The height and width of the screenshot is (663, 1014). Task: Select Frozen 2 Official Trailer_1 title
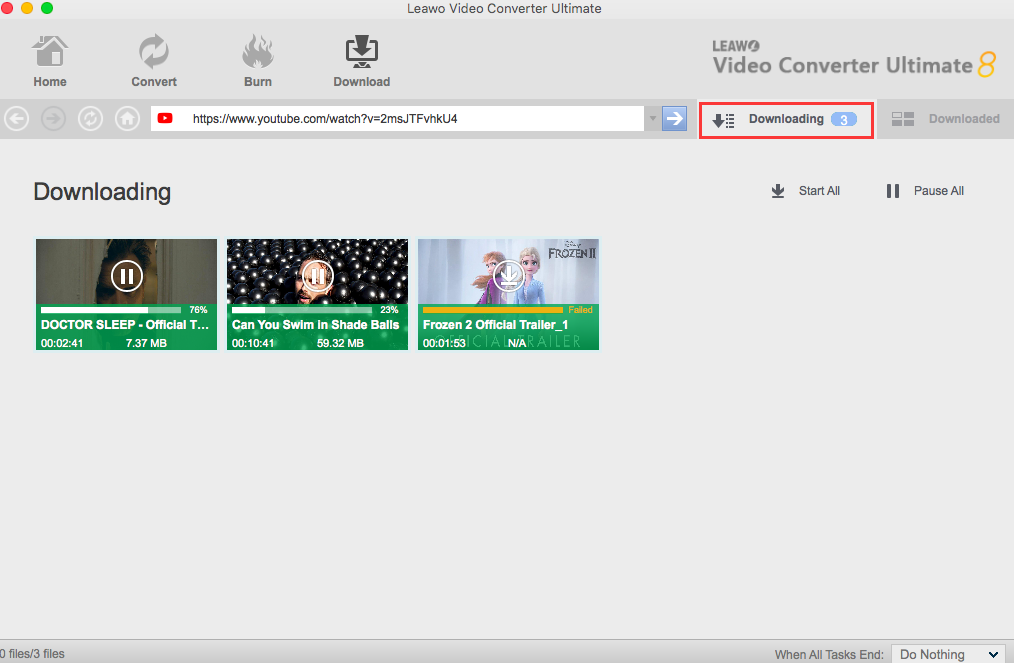tap(495, 325)
